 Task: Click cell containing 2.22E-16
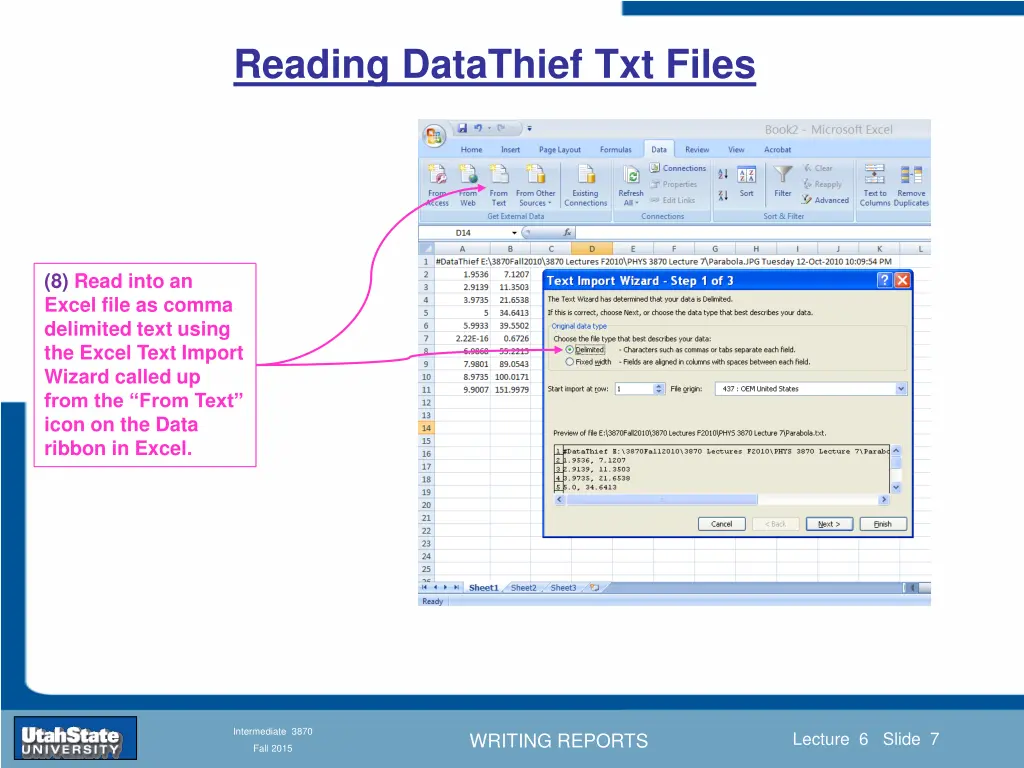pyautogui.click(x=462, y=338)
